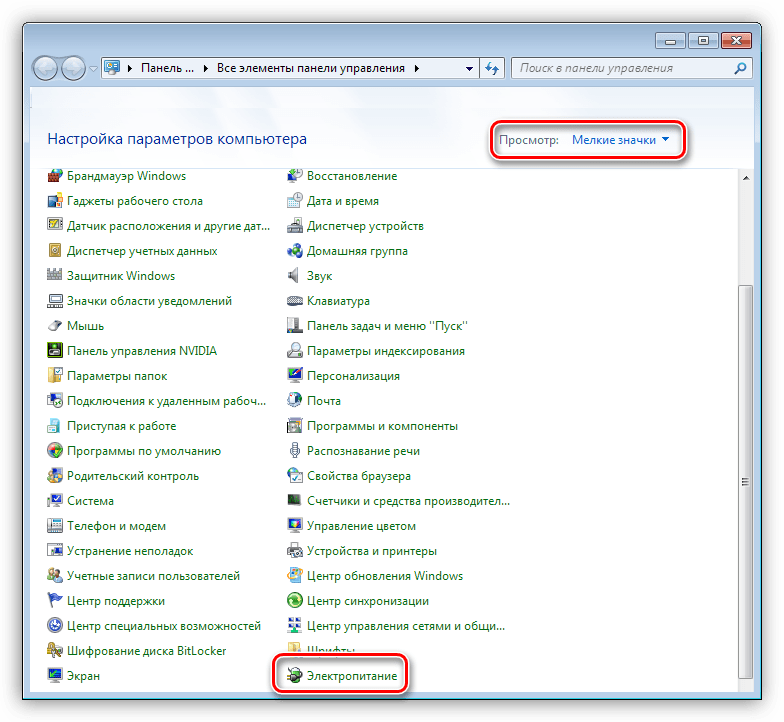Click the Защитник Windows icon

[x=54, y=276]
